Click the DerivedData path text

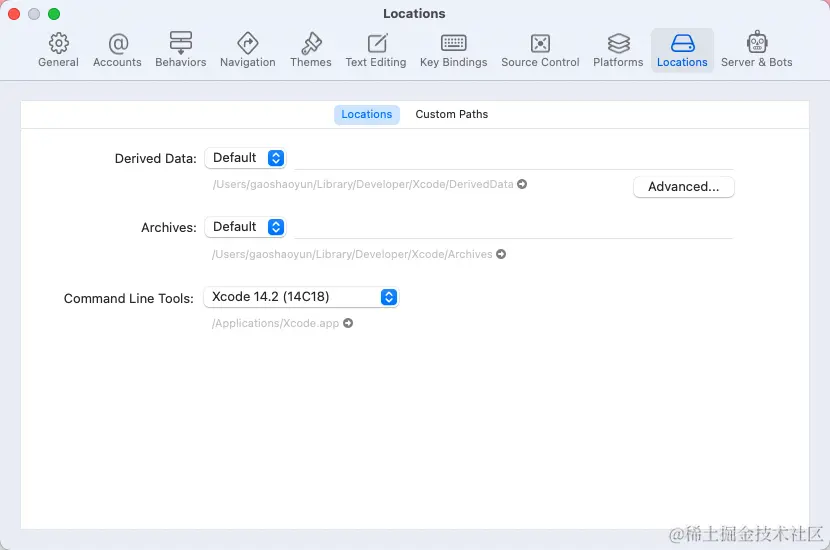pos(363,184)
